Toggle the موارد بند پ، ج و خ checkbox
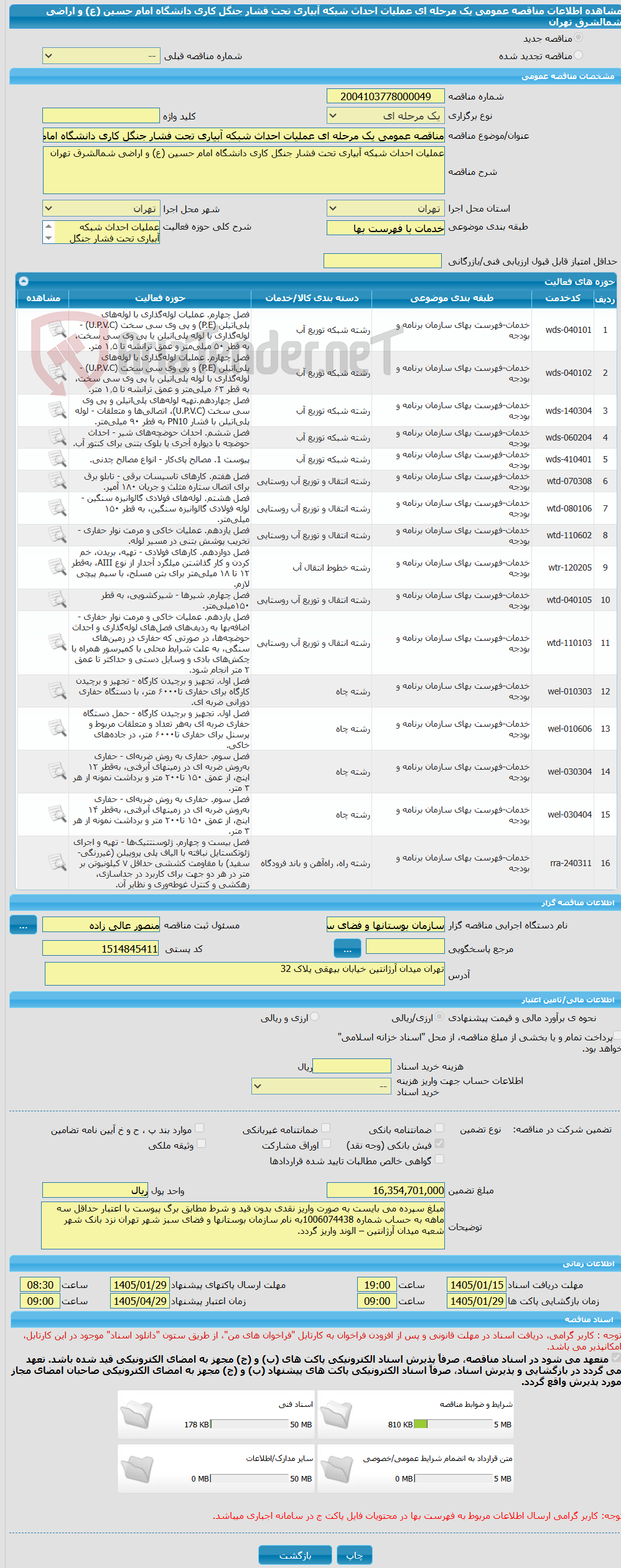621x1568 pixels. 199,1127
